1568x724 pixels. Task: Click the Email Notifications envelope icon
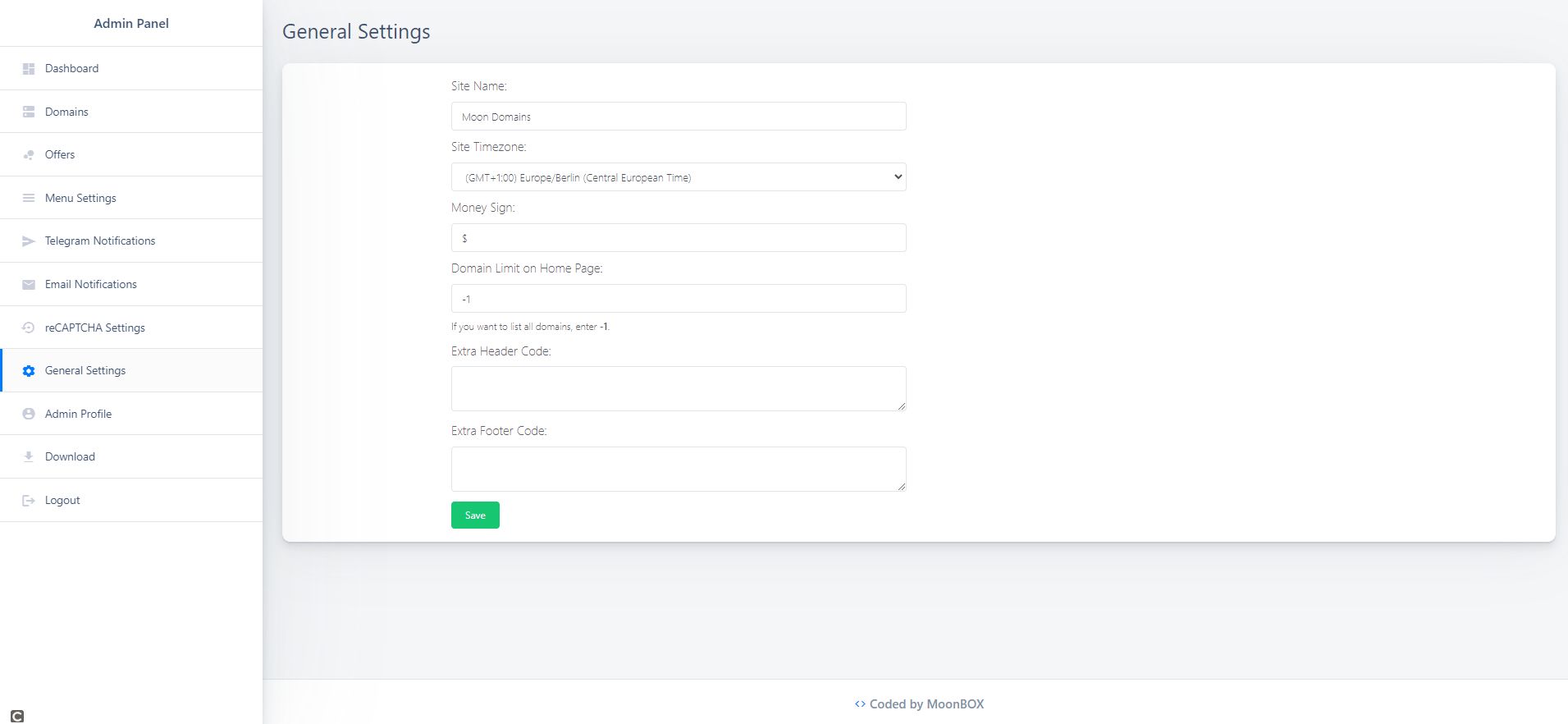click(x=29, y=285)
